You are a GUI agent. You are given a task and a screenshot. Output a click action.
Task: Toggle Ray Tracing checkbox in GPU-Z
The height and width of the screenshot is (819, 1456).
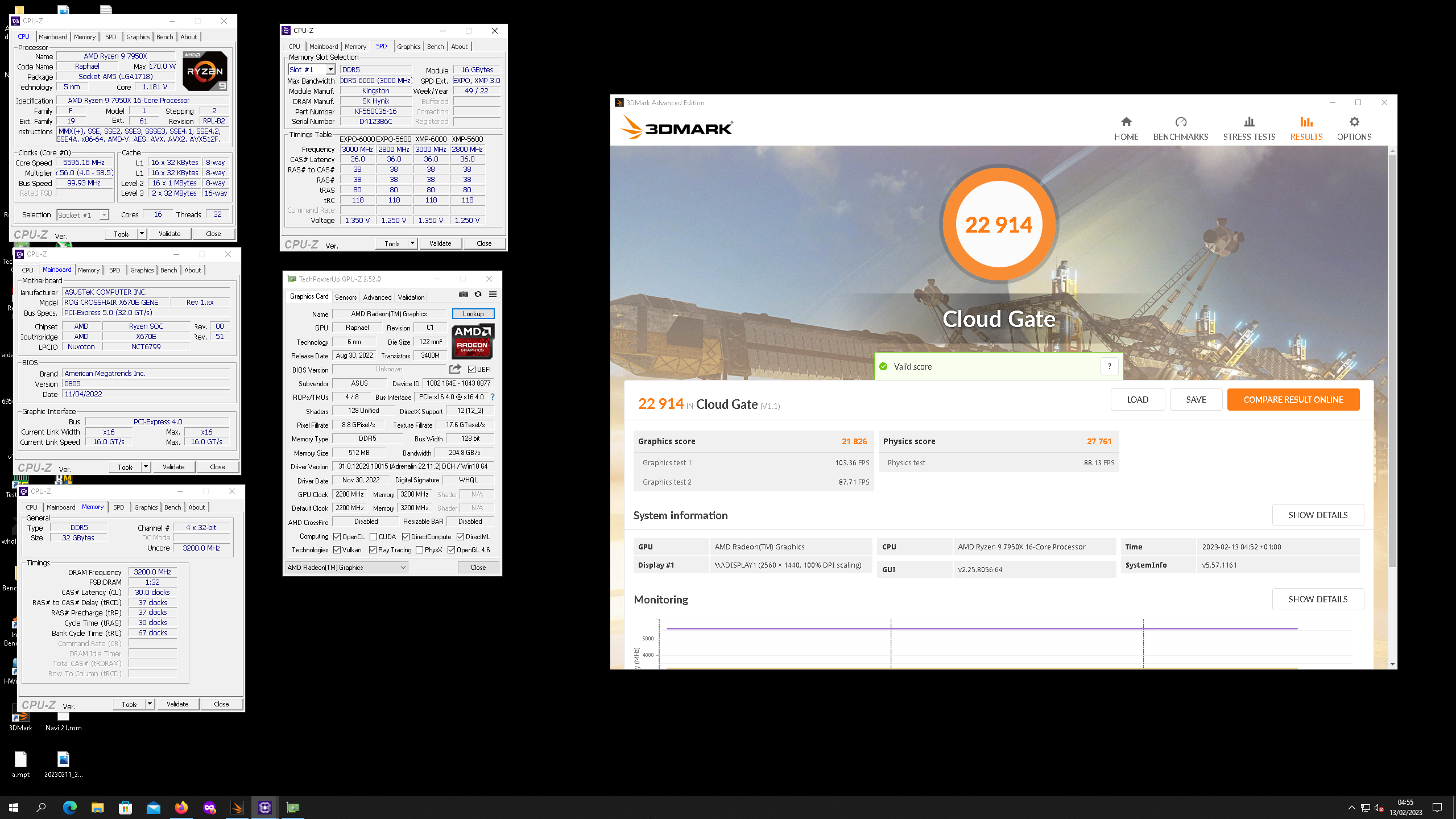[x=373, y=549]
